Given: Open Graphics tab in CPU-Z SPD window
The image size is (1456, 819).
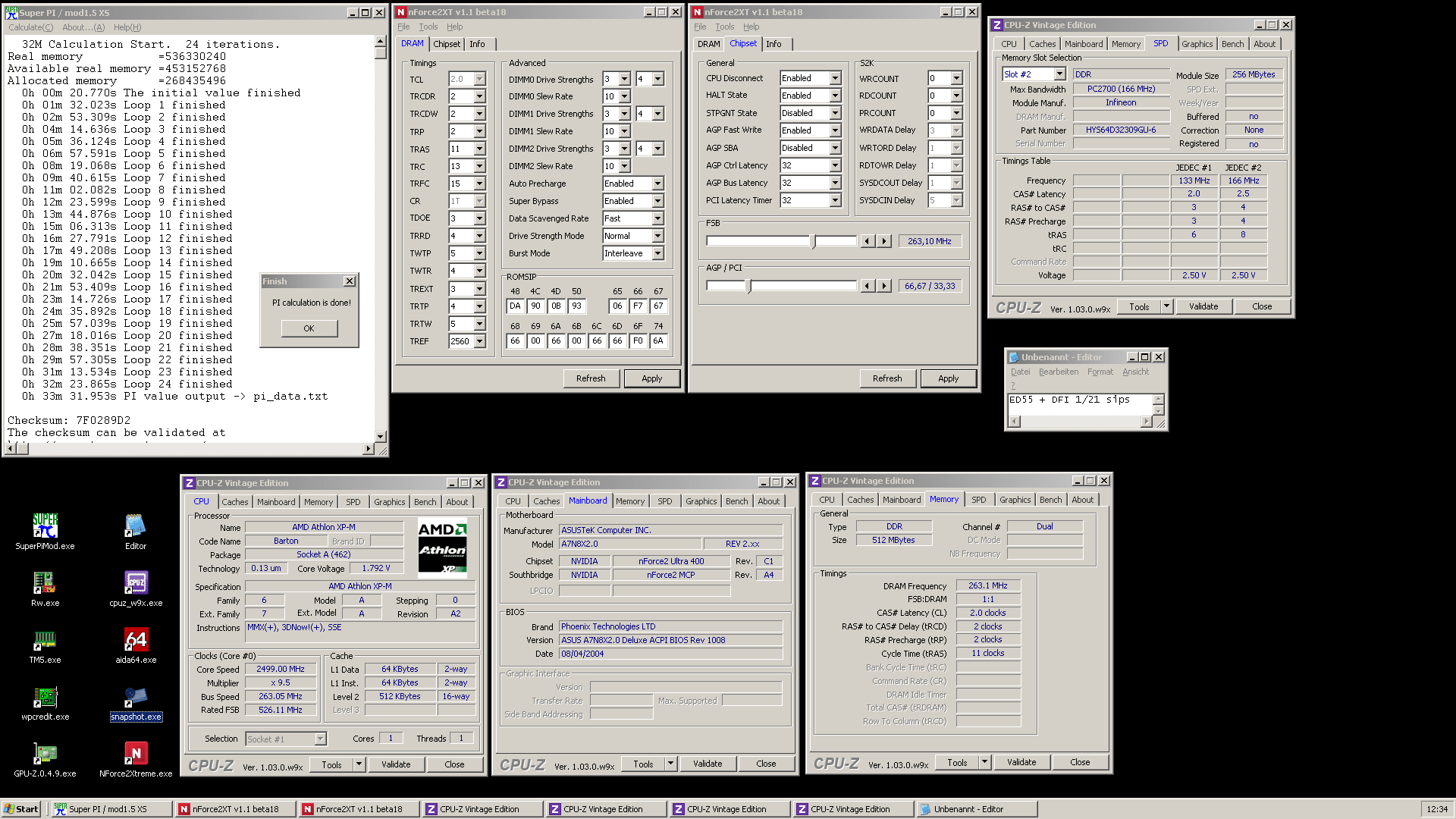Looking at the screenshot, I should pos(1197,44).
